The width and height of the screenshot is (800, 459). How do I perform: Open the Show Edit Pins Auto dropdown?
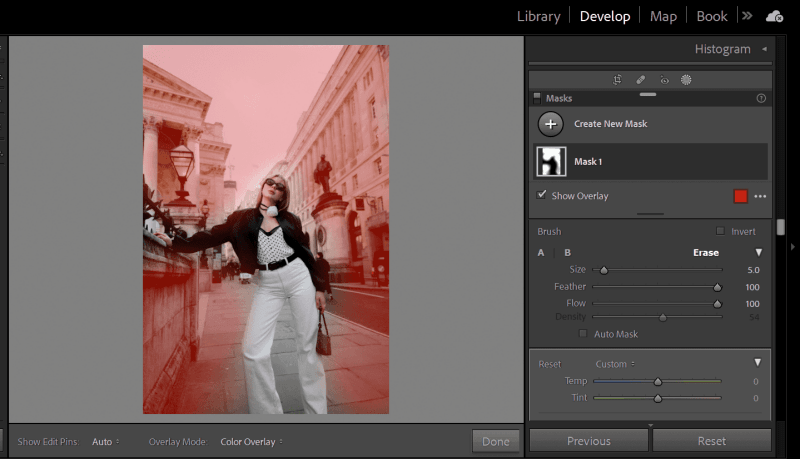[105, 441]
